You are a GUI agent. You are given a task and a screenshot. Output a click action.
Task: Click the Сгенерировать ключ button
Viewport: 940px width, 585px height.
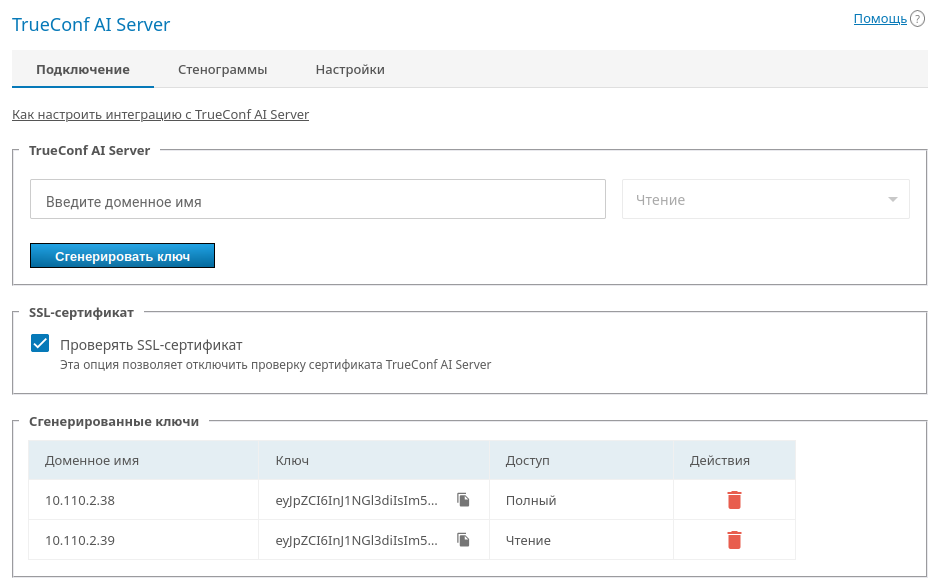point(122,256)
